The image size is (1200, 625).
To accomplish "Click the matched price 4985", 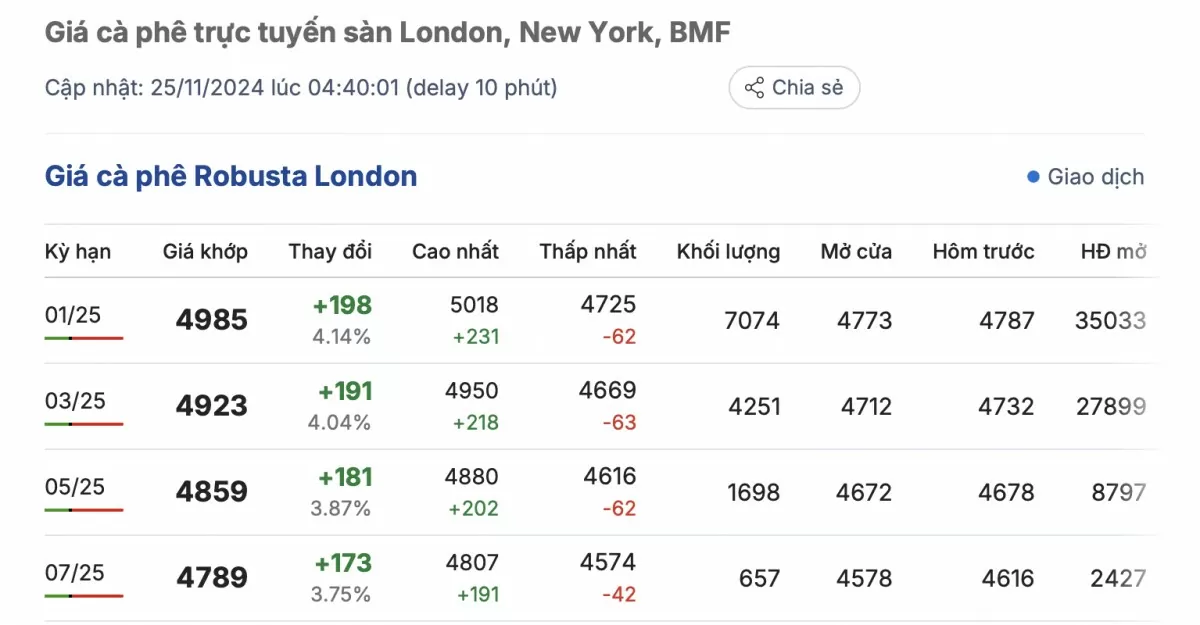I will pyautogui.click(x=211, y=320).
